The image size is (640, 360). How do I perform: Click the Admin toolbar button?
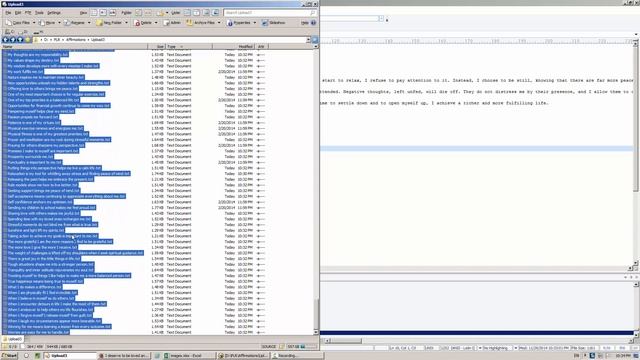coord(172,23)
